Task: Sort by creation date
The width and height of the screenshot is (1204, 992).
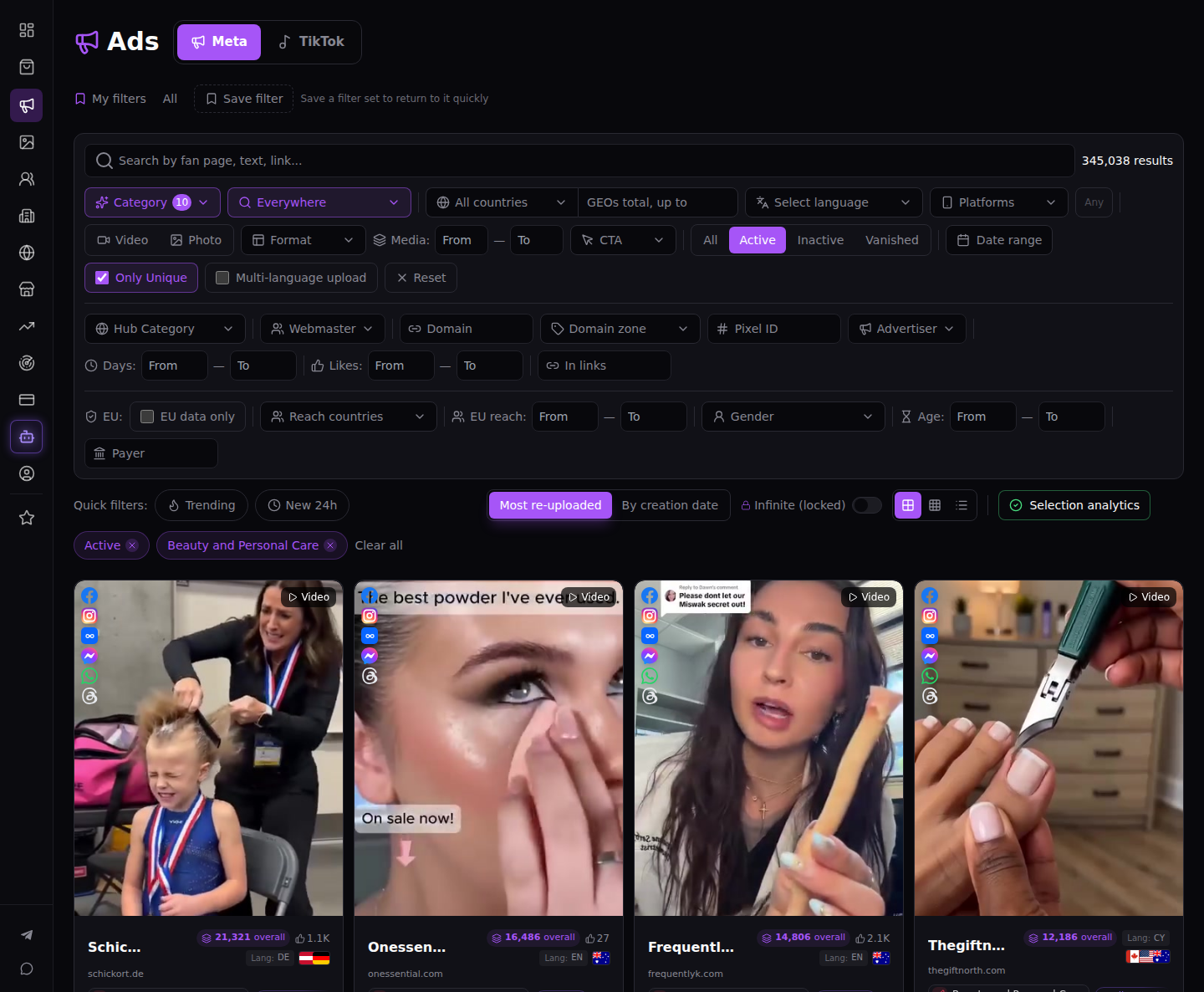Action: 670,505
